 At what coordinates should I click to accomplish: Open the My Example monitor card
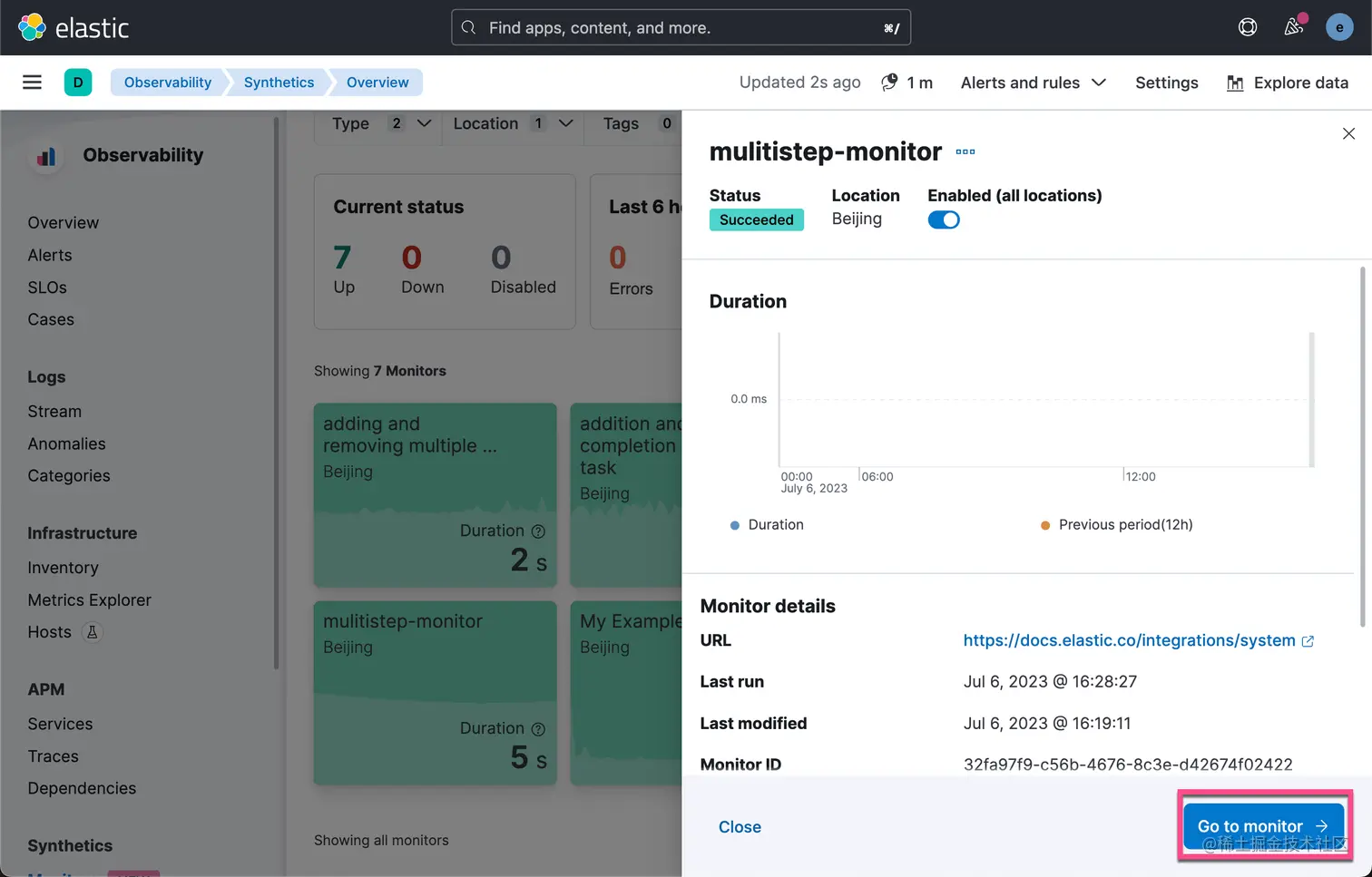tap(627, 693)
